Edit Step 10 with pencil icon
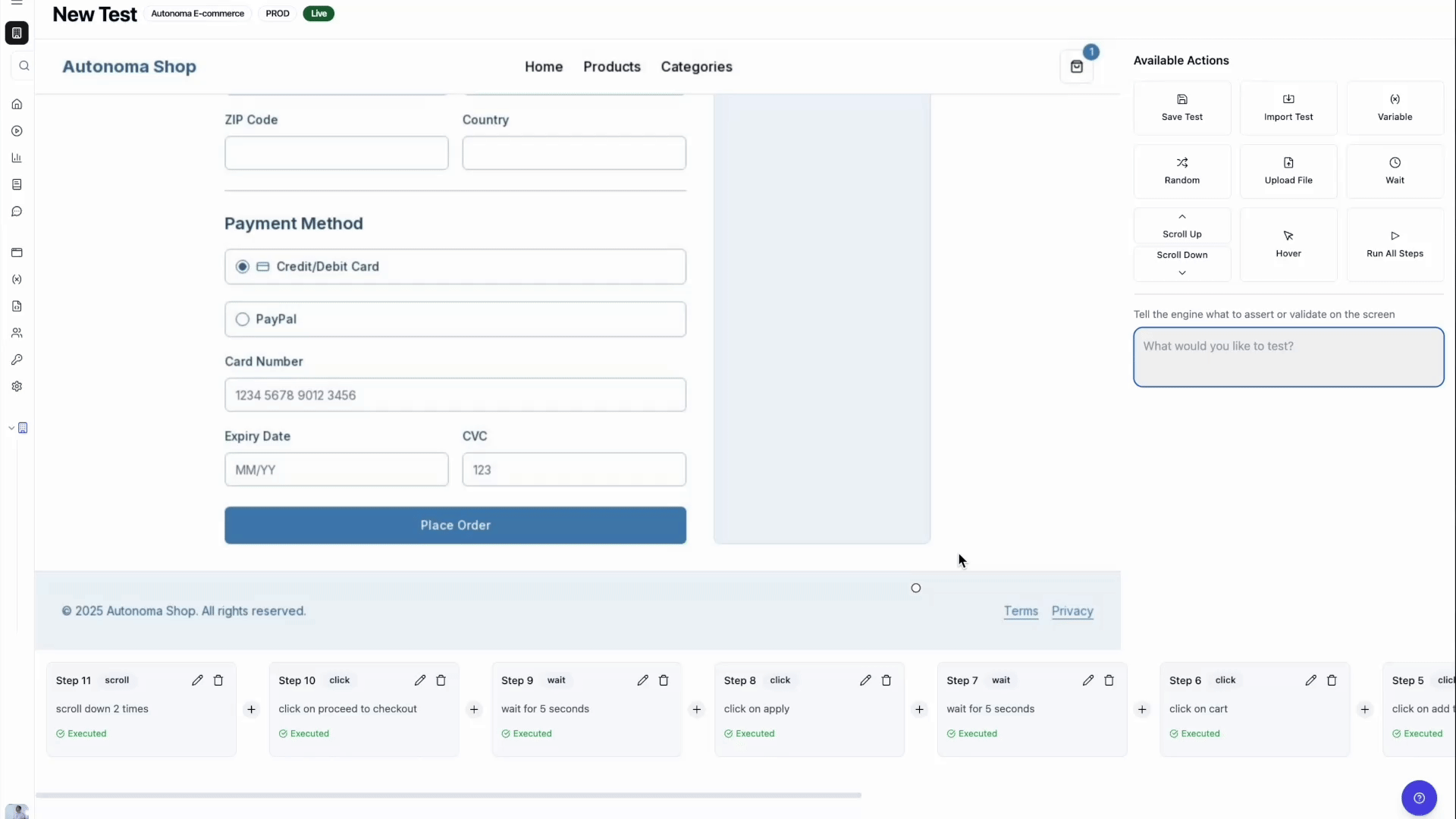Image resolution: width=1456 pixels, height=819 pixels. click(419, 680)
